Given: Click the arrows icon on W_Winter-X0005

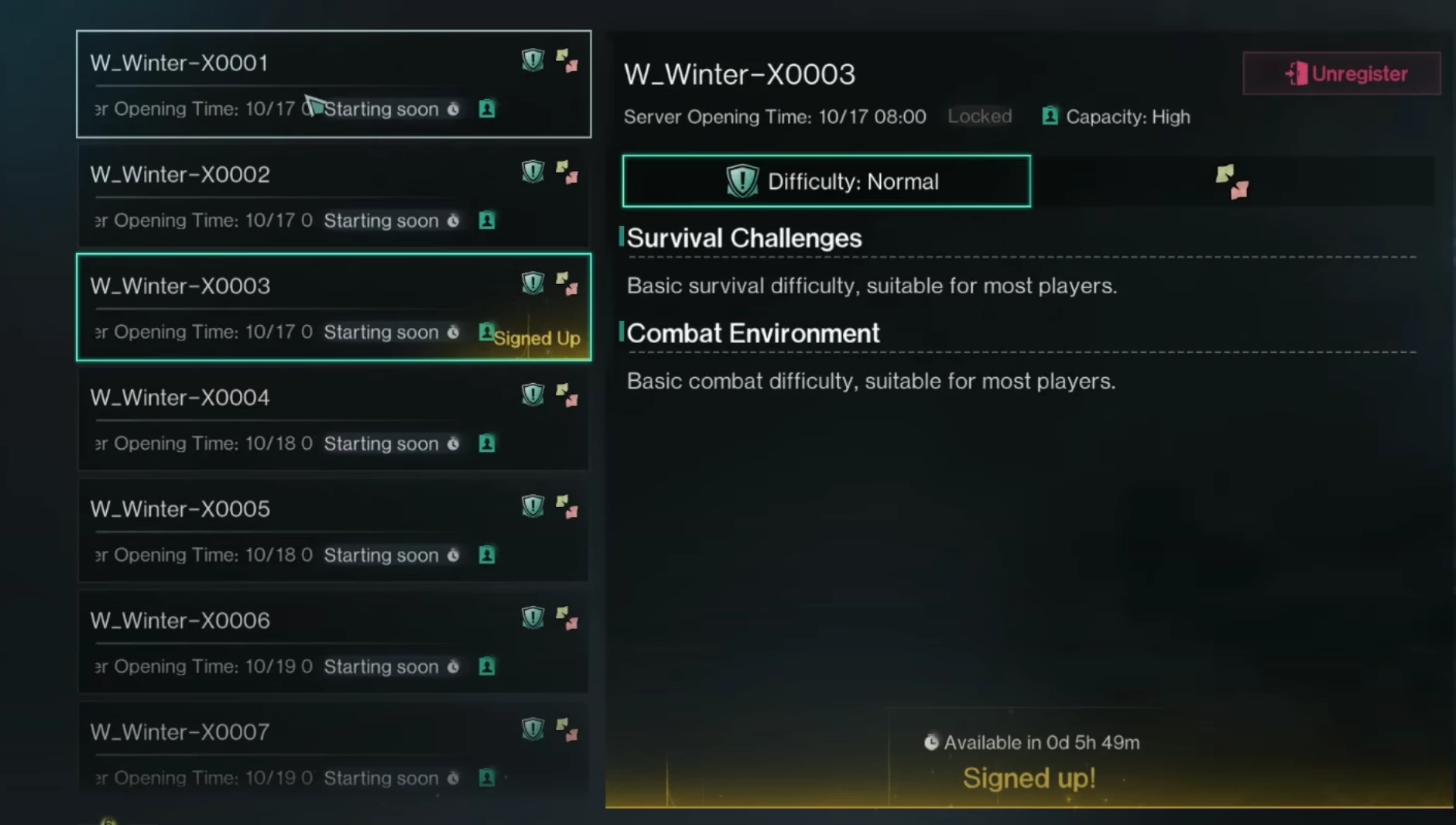Looking at the screenshot, I should (x=567, y=507).
